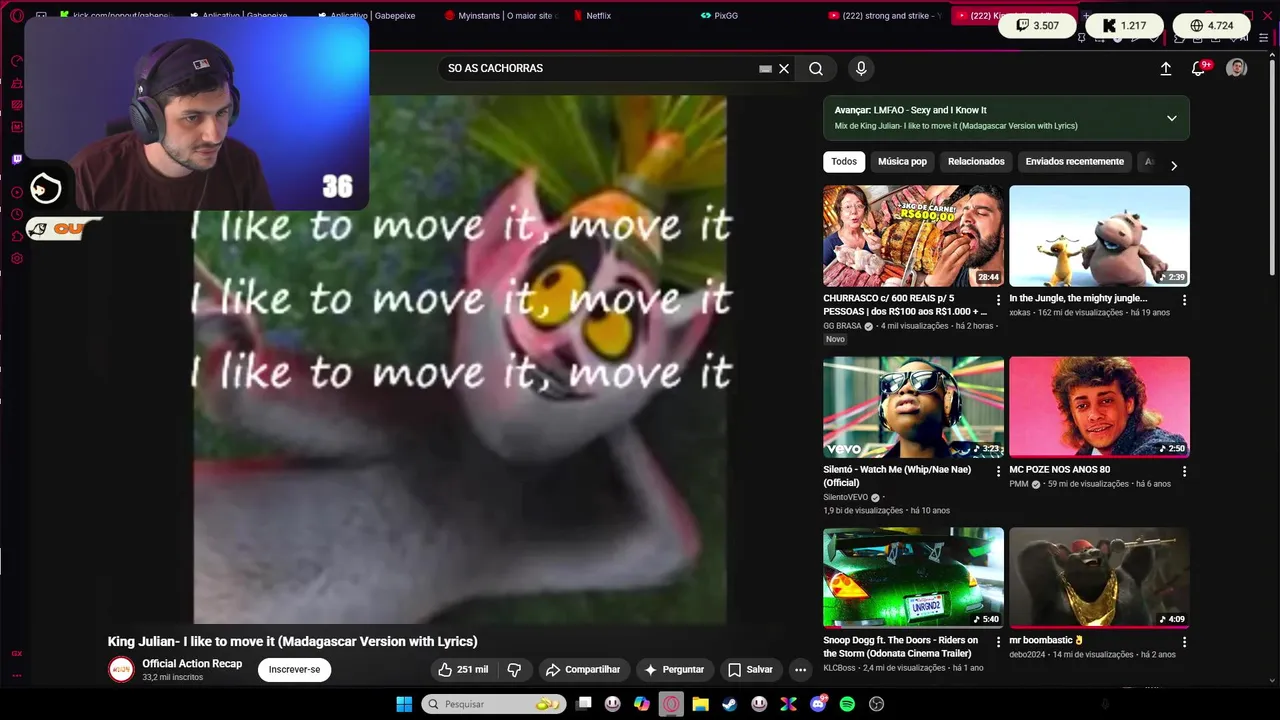Viewport: 1280px width, 720px height.
Task: Dislike the video with thumbs down
Action: [x=514, y=670]
